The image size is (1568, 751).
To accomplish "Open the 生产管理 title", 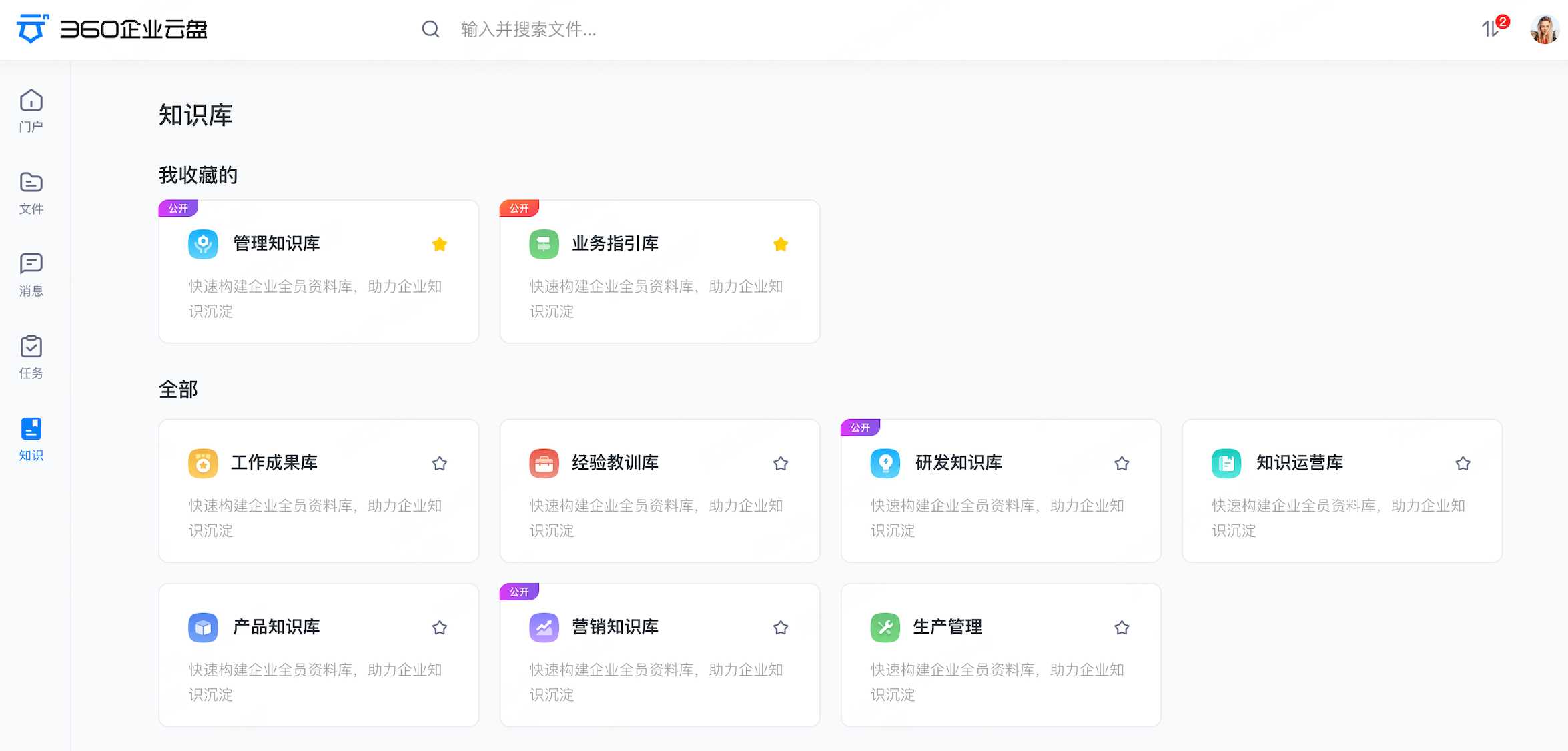I will [x=947, y=627].
